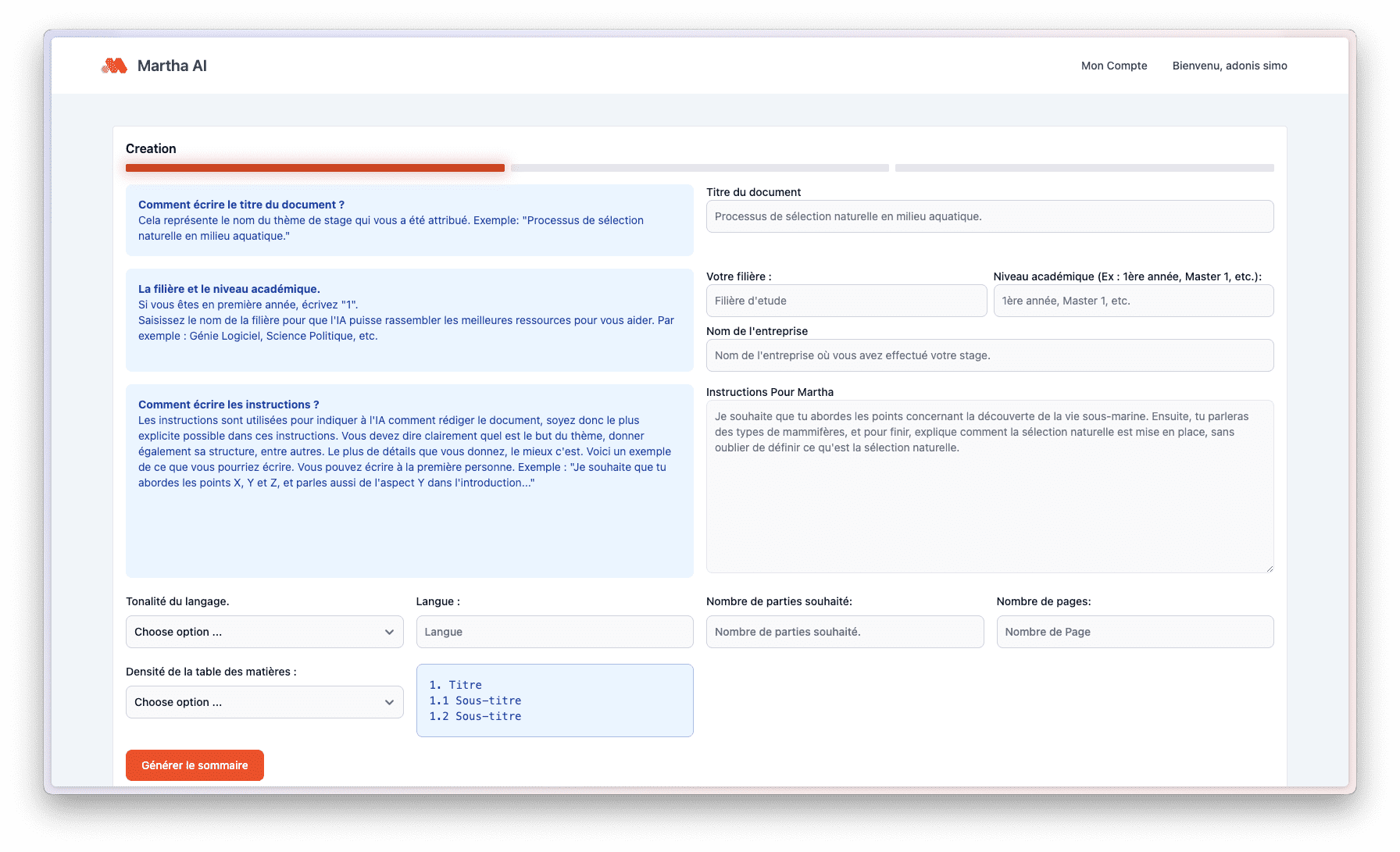Click the first red progress step bar
1400x852 pixels.
pos(315,168)
